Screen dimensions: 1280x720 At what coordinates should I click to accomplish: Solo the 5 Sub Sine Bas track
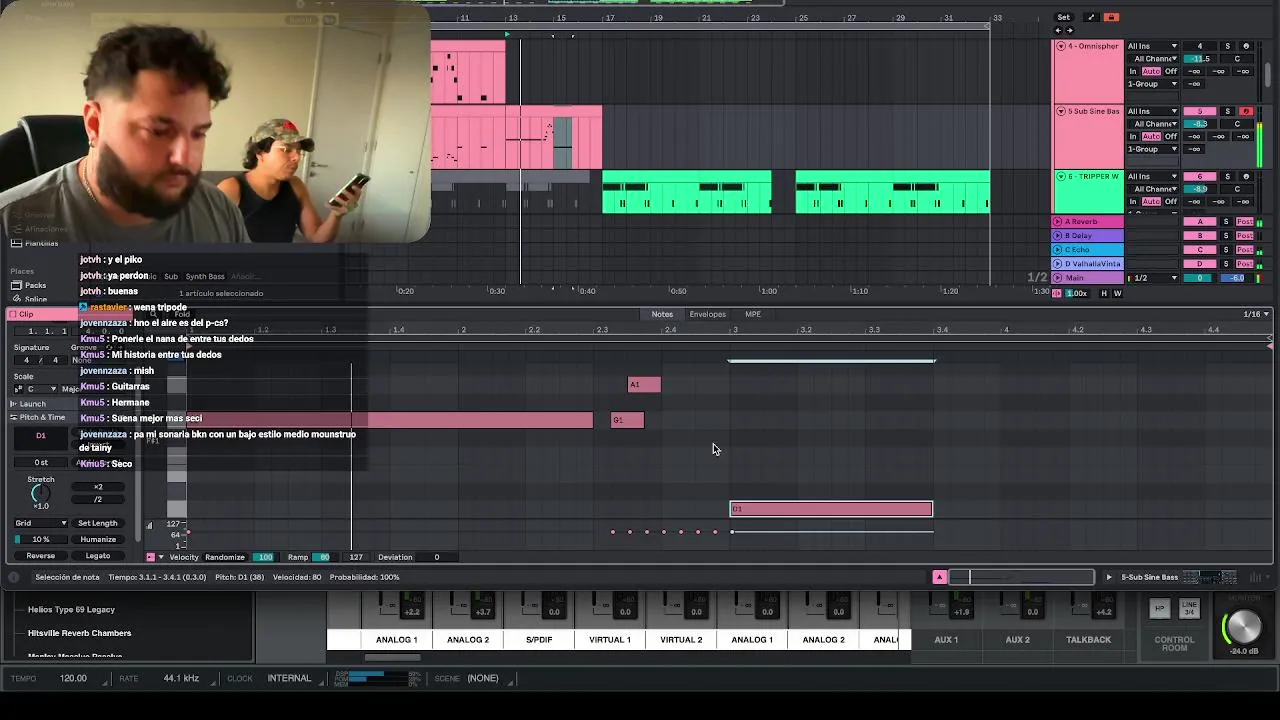tap(1228, 111)
